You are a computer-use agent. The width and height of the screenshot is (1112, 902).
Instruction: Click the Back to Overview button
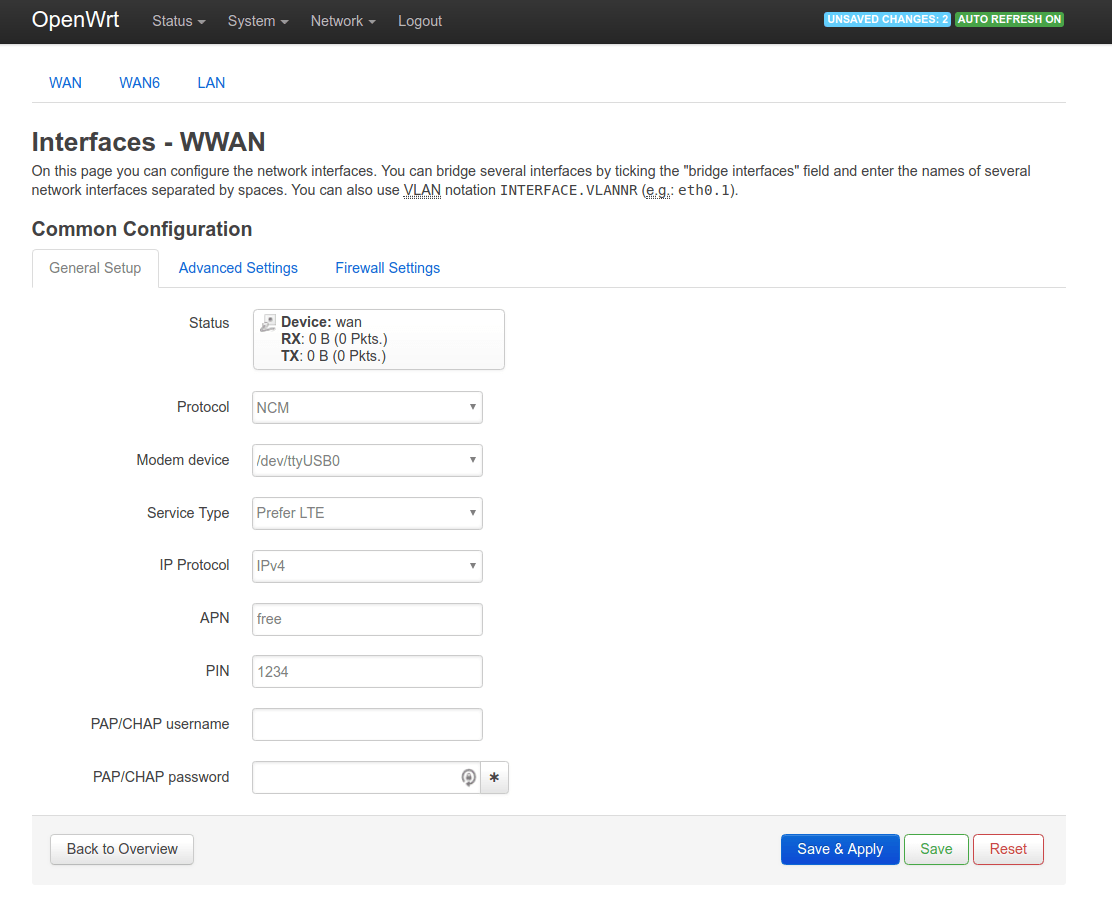point(122,850)
